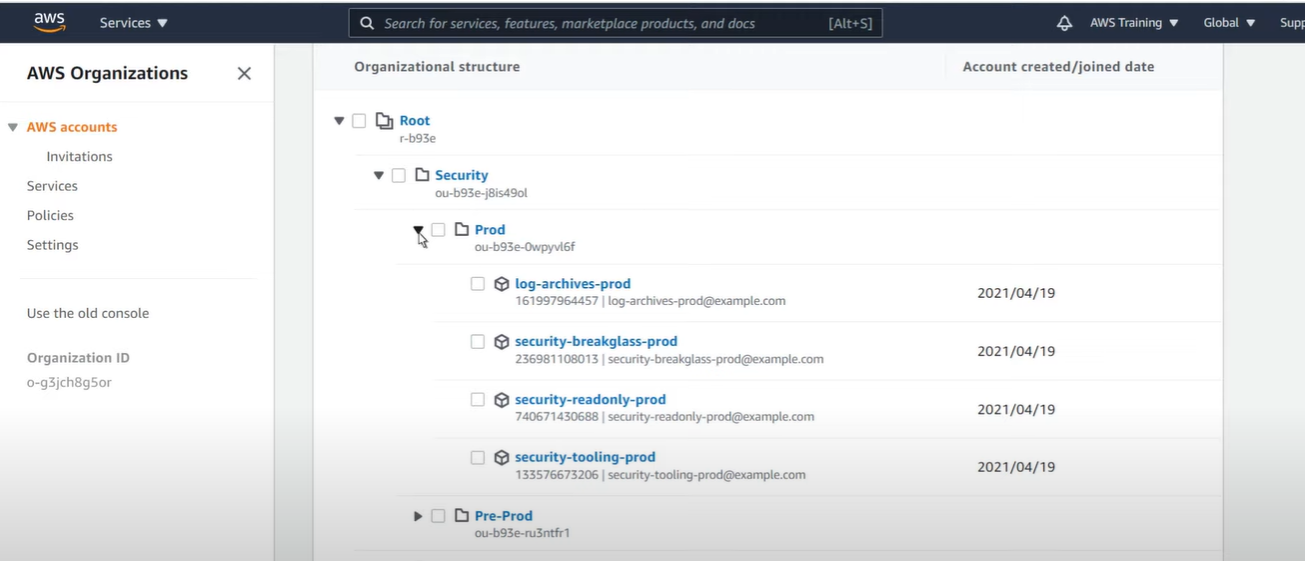
Task: Open Invitations in the sidebar
Action: coord(79,157)
